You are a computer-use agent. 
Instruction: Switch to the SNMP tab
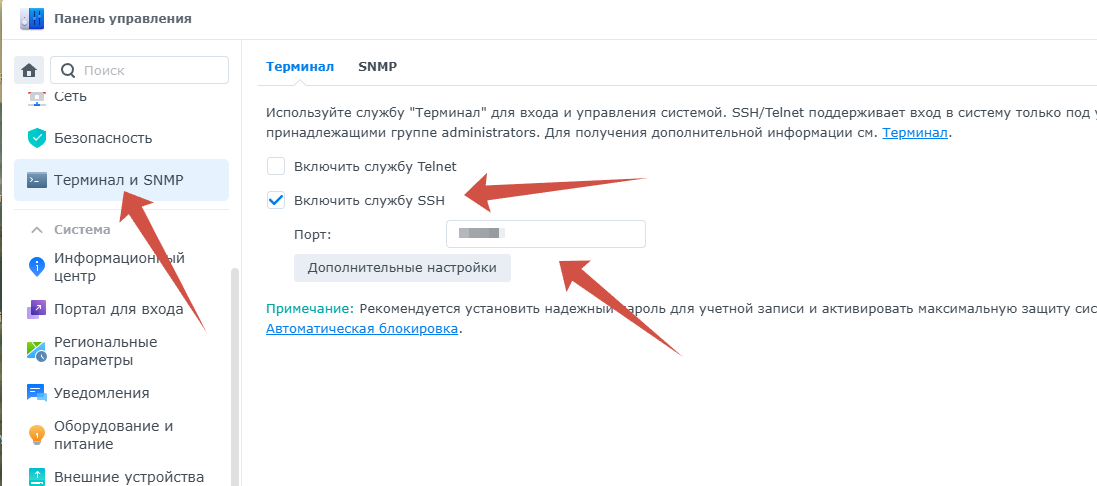[377, 67]
